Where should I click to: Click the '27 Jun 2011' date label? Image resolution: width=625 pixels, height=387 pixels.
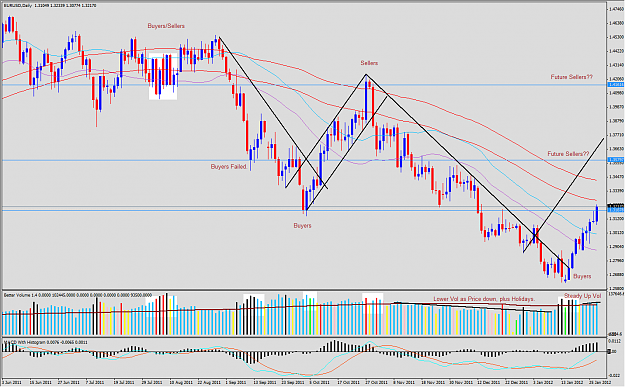68,383
